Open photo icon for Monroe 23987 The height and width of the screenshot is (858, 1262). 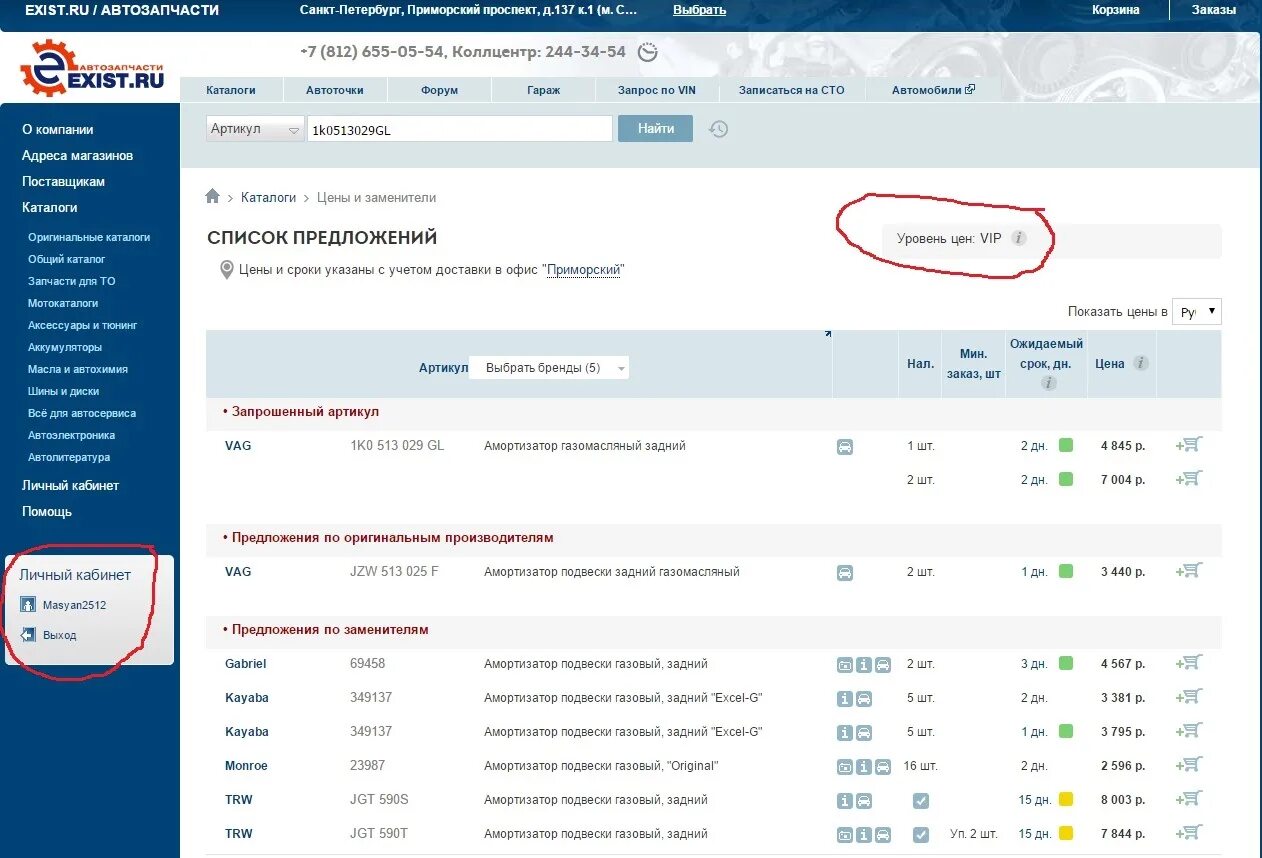tap(845, 767)
